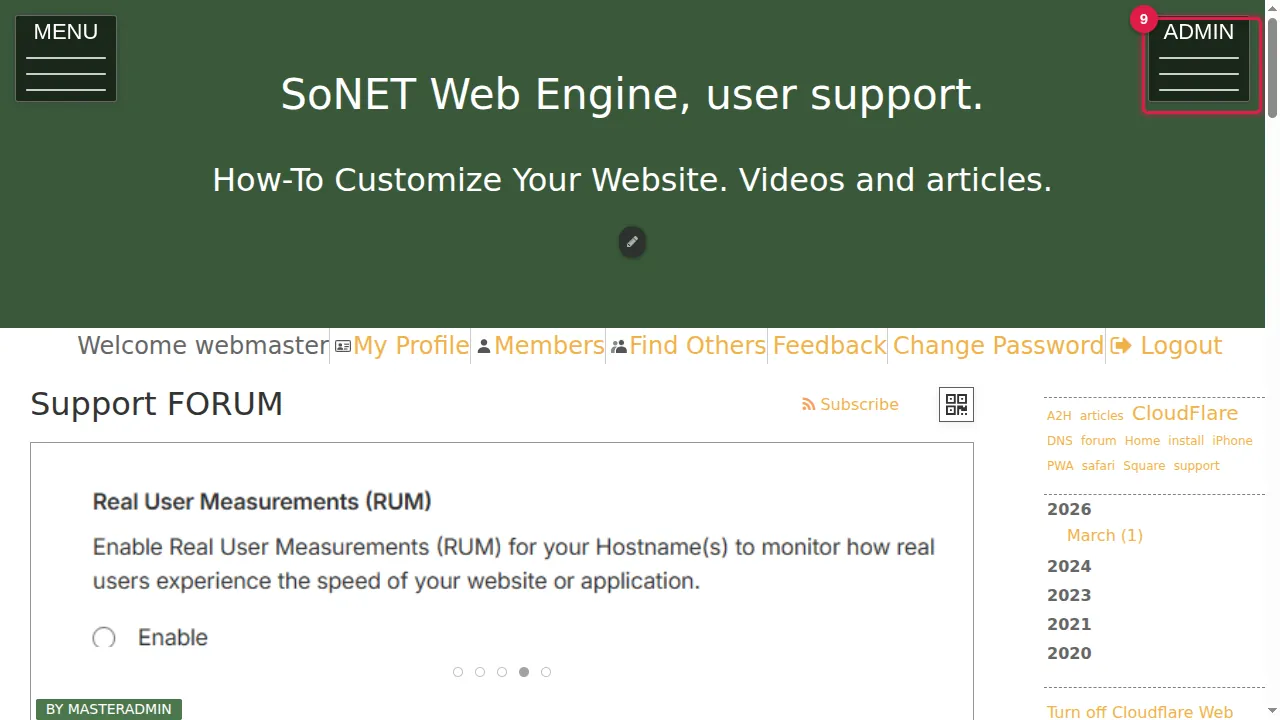Click the Square tag

point(1144,466)
